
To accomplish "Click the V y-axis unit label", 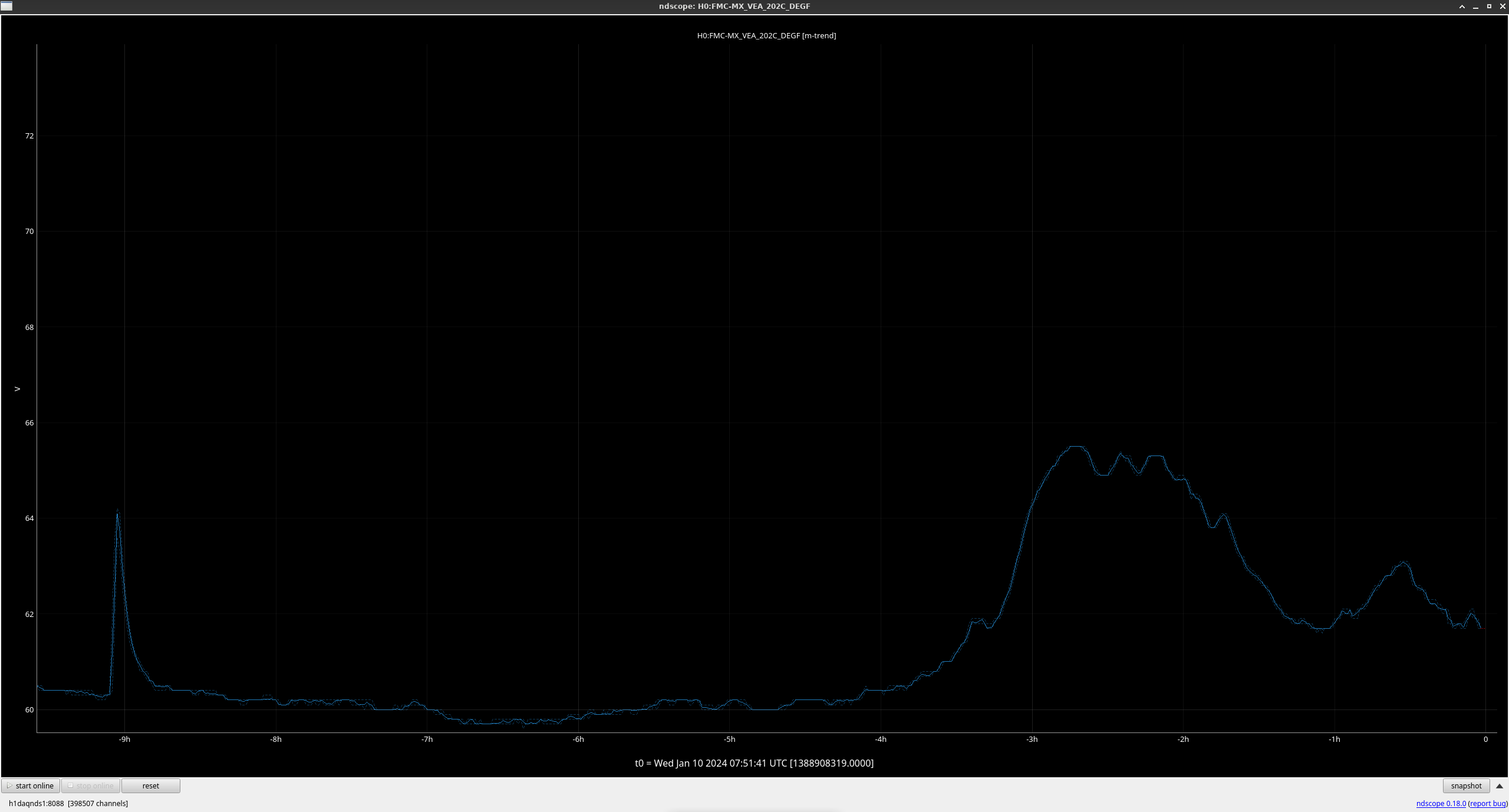I will (17, 389).
